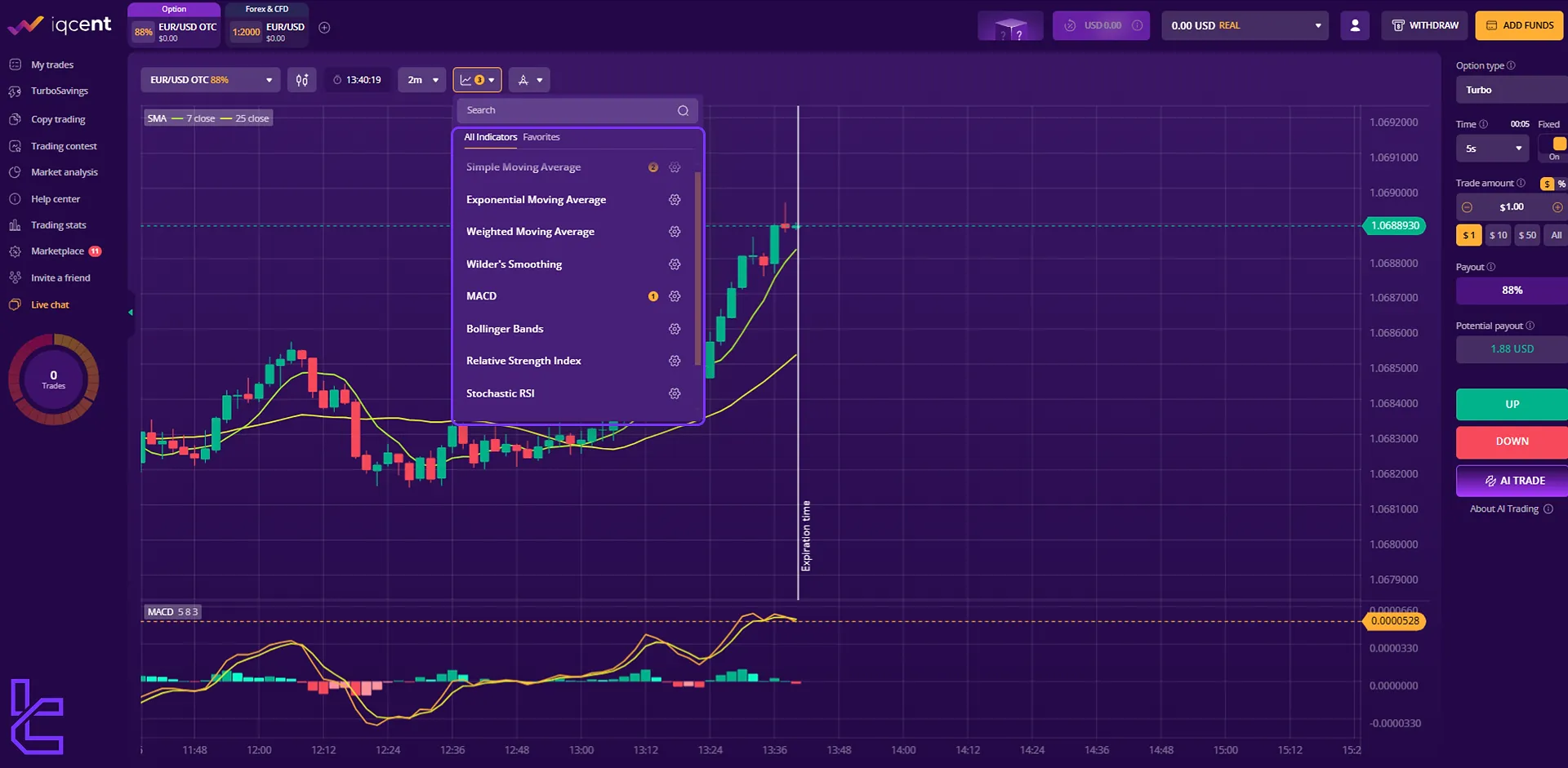Viewport: 1568px width, 768px height.
Task: Decrease the trade amount with minus icon
Action: click(x=1467, y=207)
